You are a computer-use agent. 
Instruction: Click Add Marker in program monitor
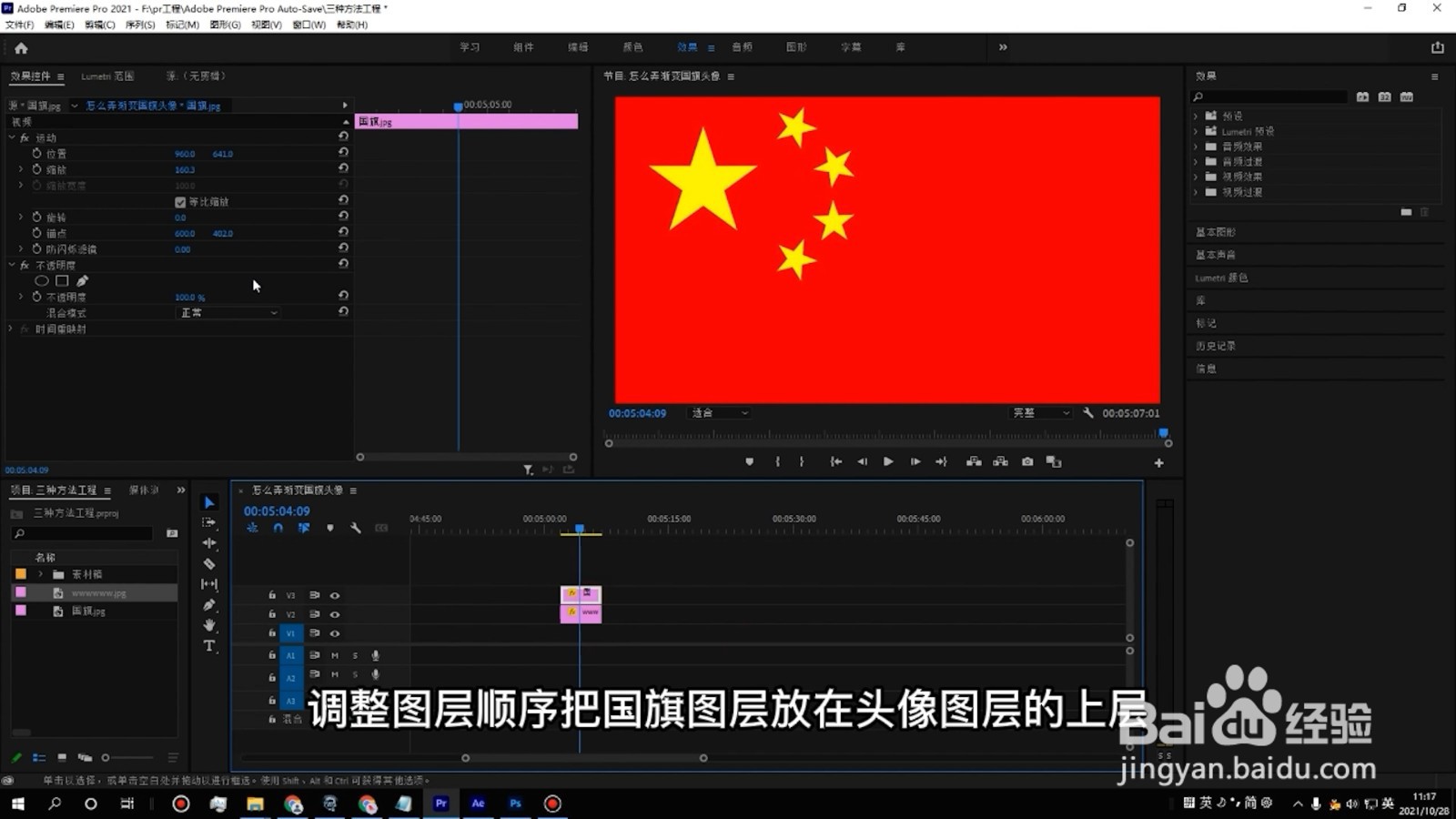tap(749, 462)
